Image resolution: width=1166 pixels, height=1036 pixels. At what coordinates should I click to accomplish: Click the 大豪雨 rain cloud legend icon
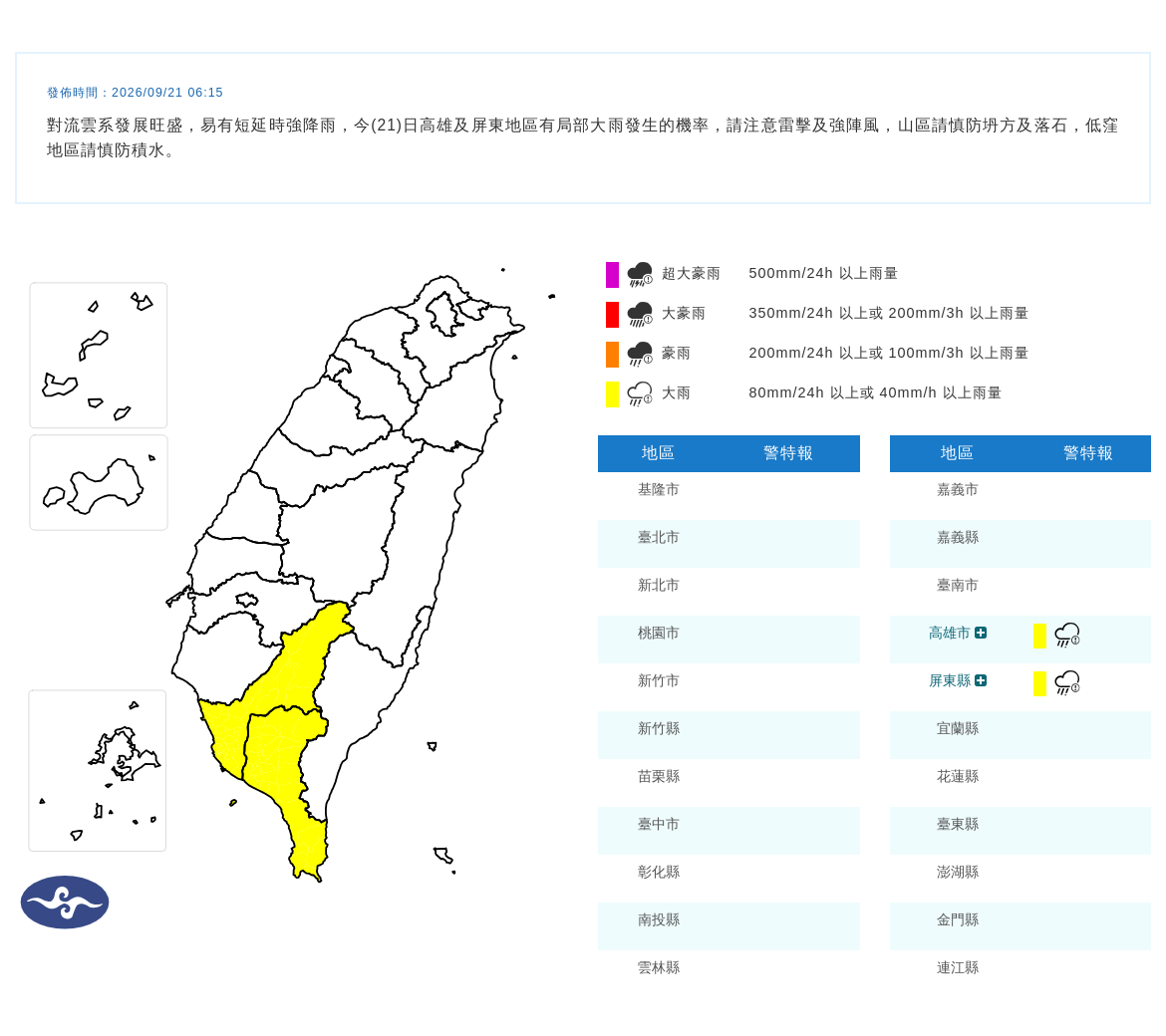[x=640, y=314]
